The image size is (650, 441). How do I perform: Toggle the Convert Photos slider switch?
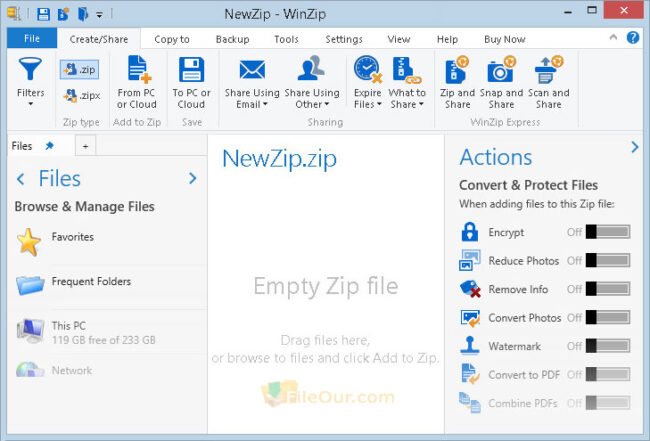(x=608, y=317)
